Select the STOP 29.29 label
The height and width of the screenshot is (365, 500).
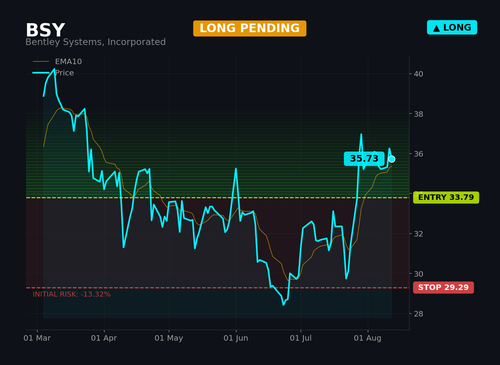pos(443,287)
